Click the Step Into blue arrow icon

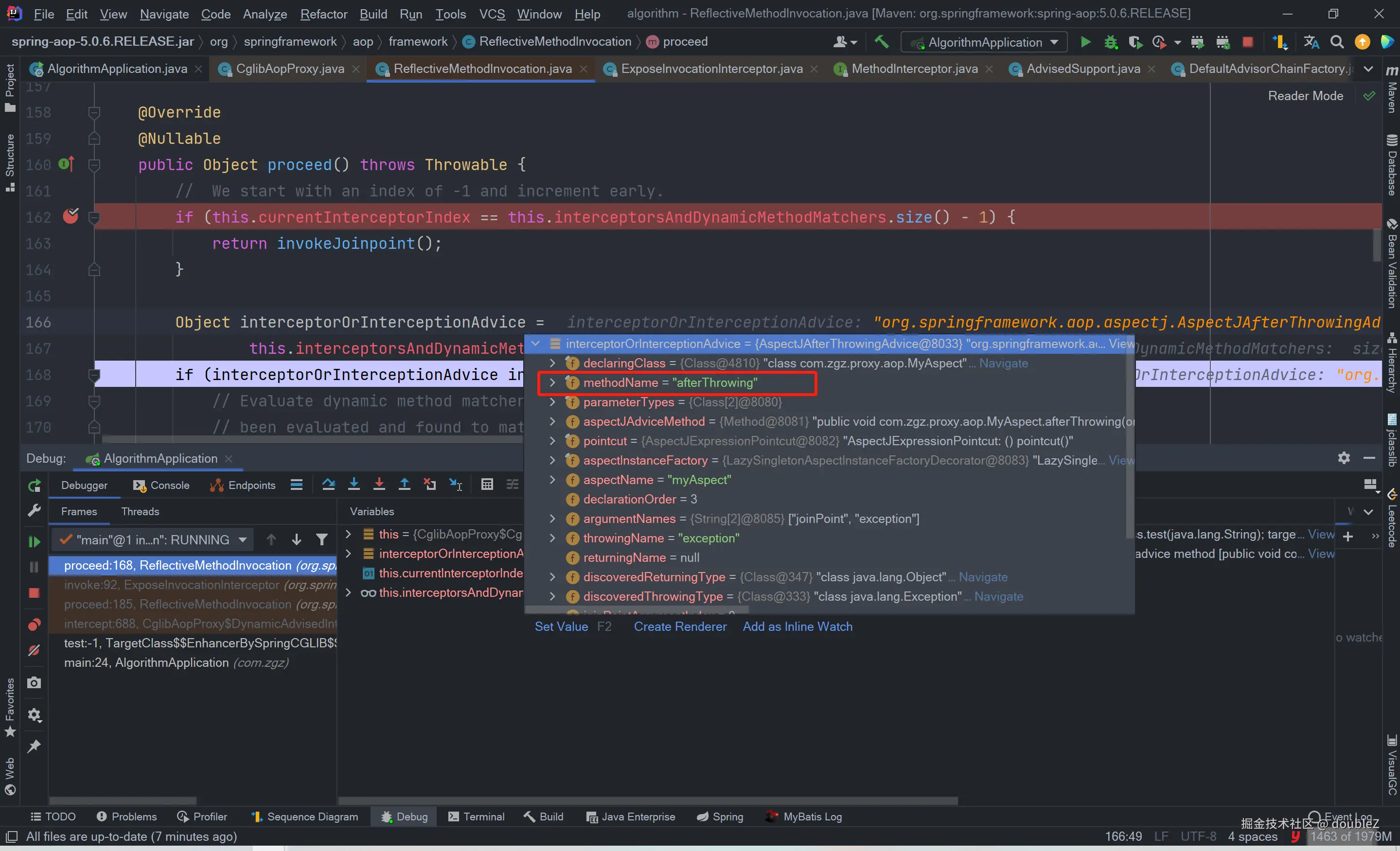pos(354,484)
